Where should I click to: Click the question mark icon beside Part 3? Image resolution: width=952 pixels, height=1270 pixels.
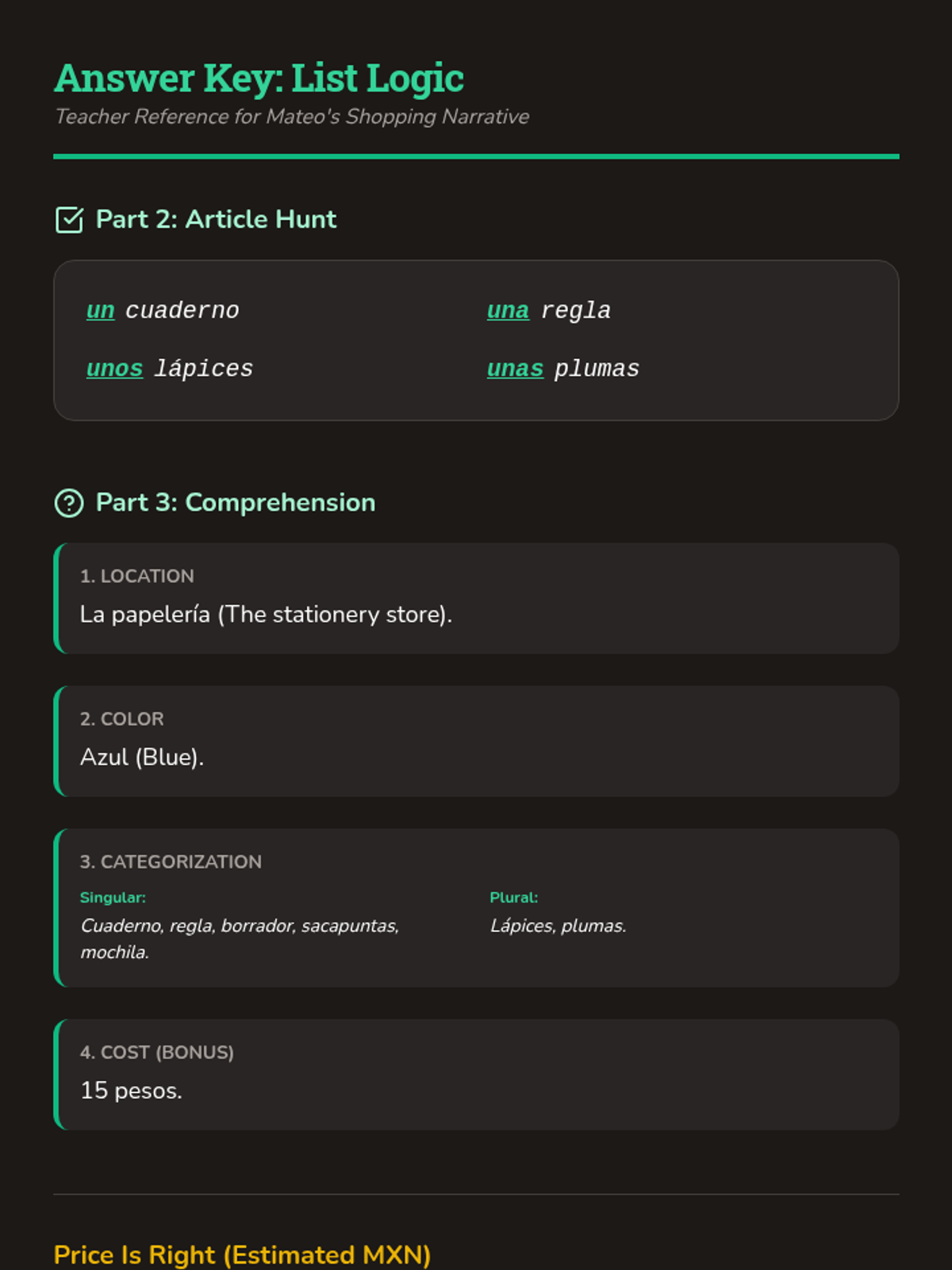69,503
